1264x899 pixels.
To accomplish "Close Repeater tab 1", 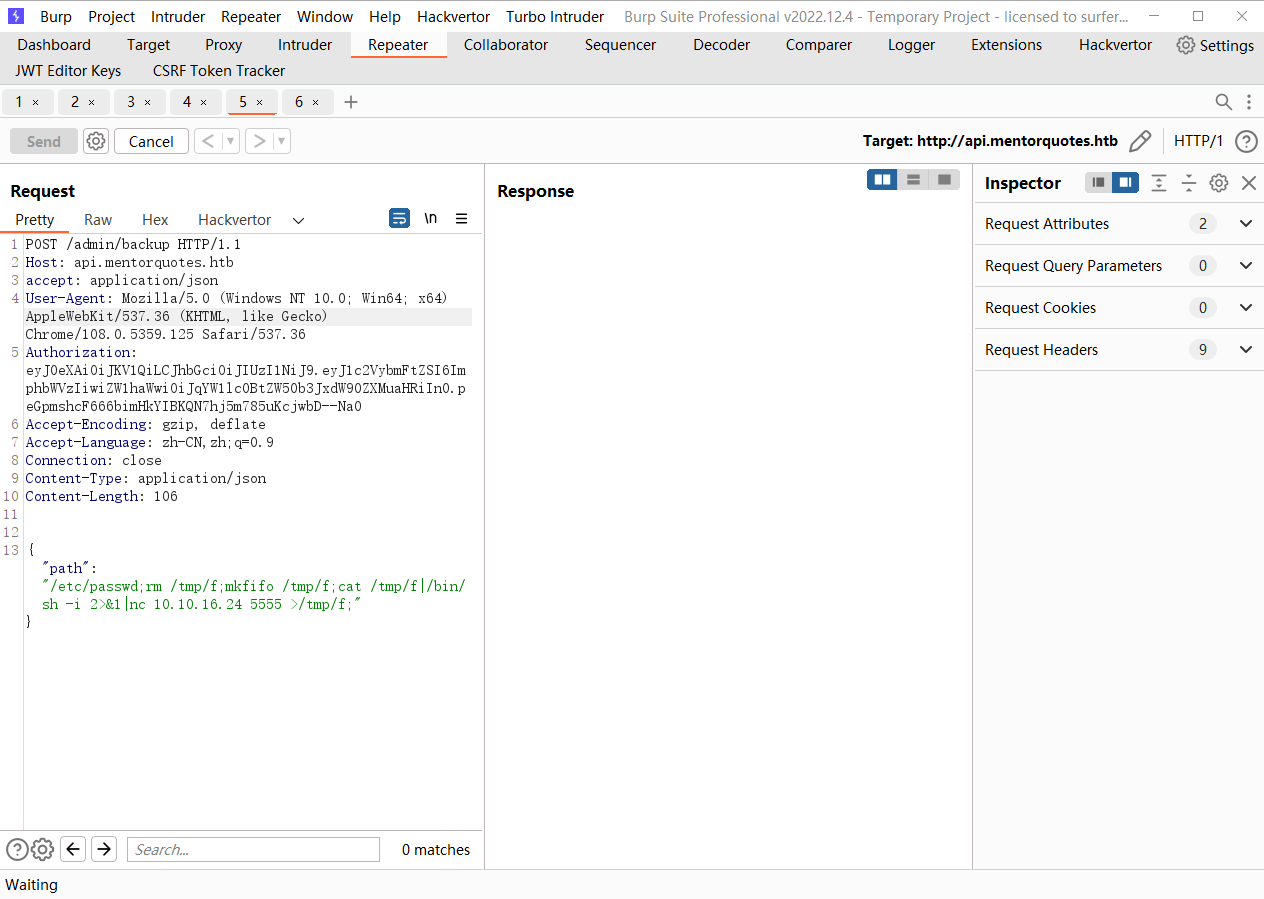I will (x=36, y=102).
